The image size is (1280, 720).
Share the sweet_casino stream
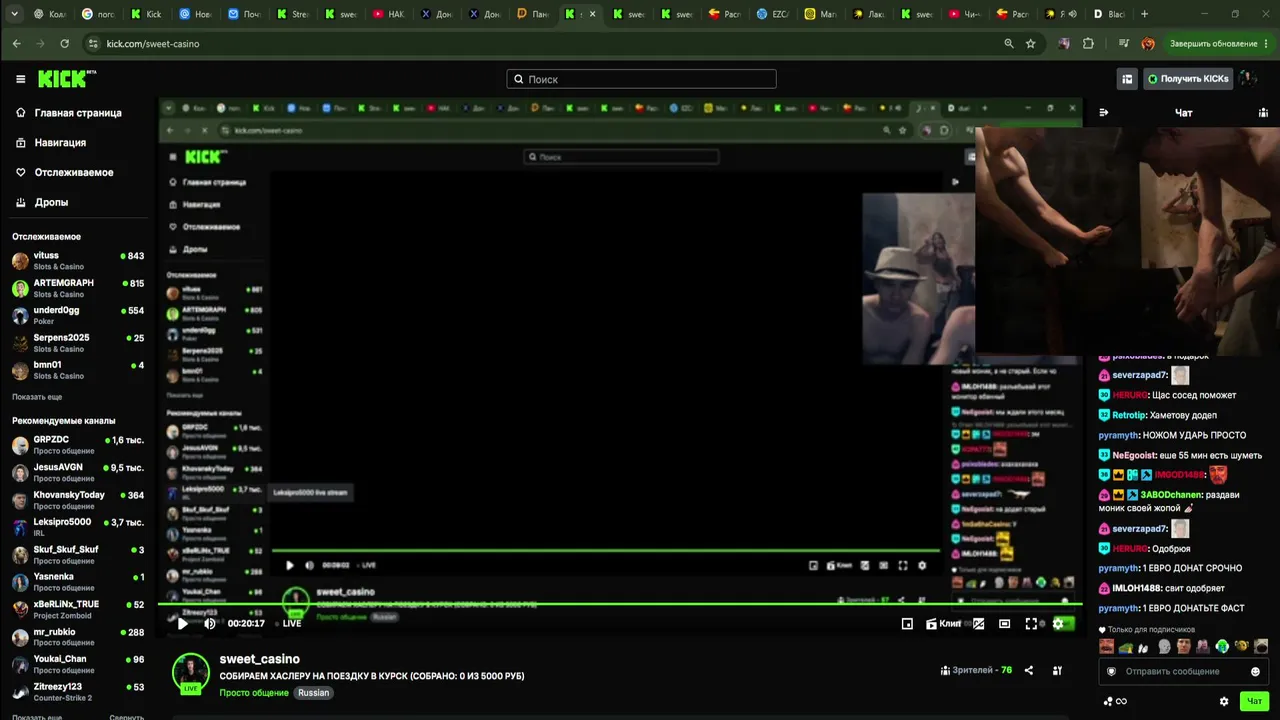(x=1029, y=671)
